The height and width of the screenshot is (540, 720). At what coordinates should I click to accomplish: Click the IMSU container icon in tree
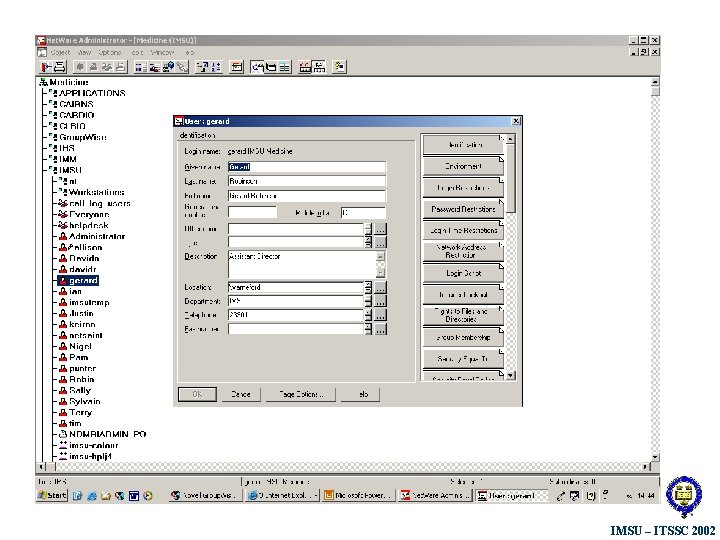tap(53, 170)
